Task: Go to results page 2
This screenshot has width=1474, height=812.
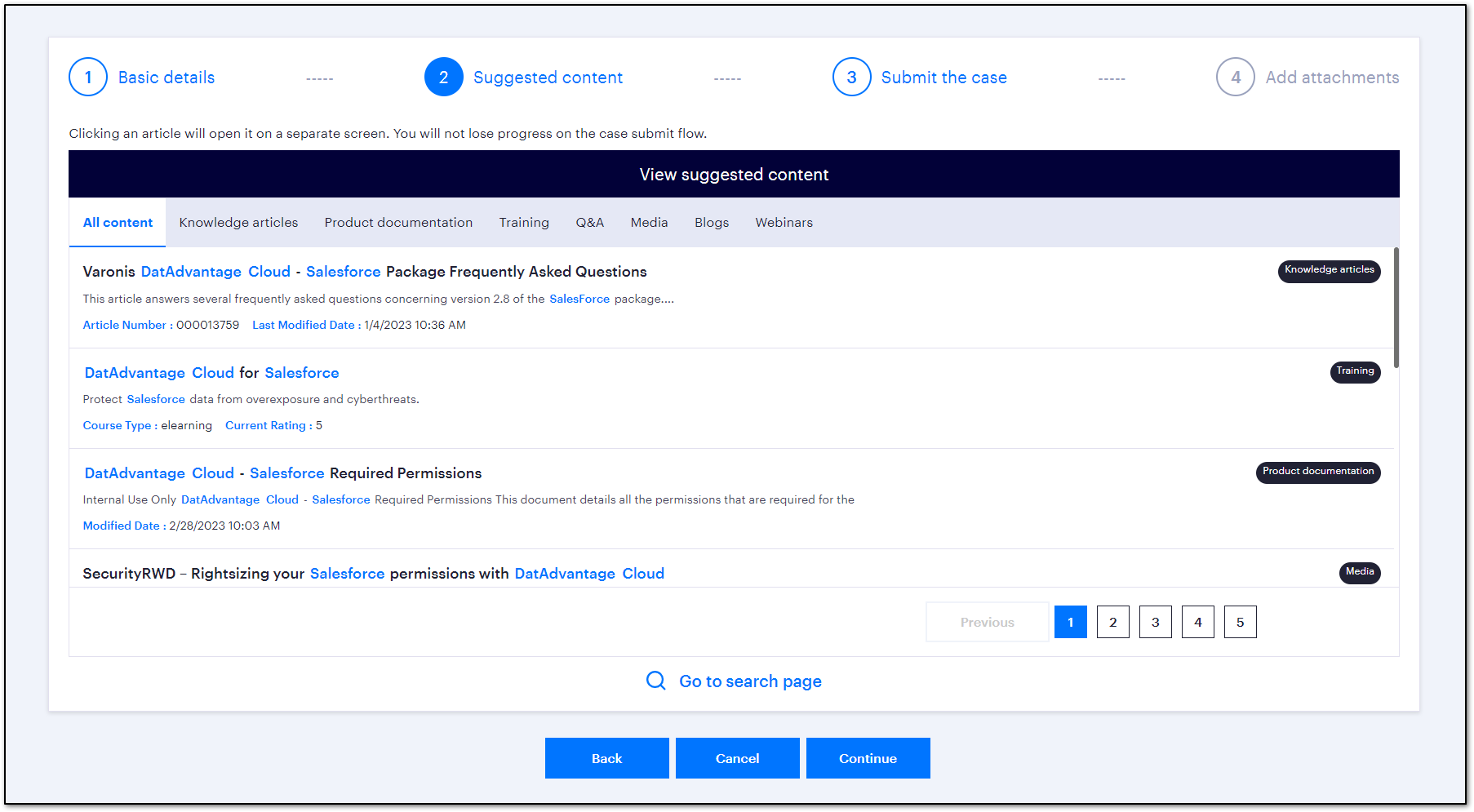Action: coord(1113,622)
